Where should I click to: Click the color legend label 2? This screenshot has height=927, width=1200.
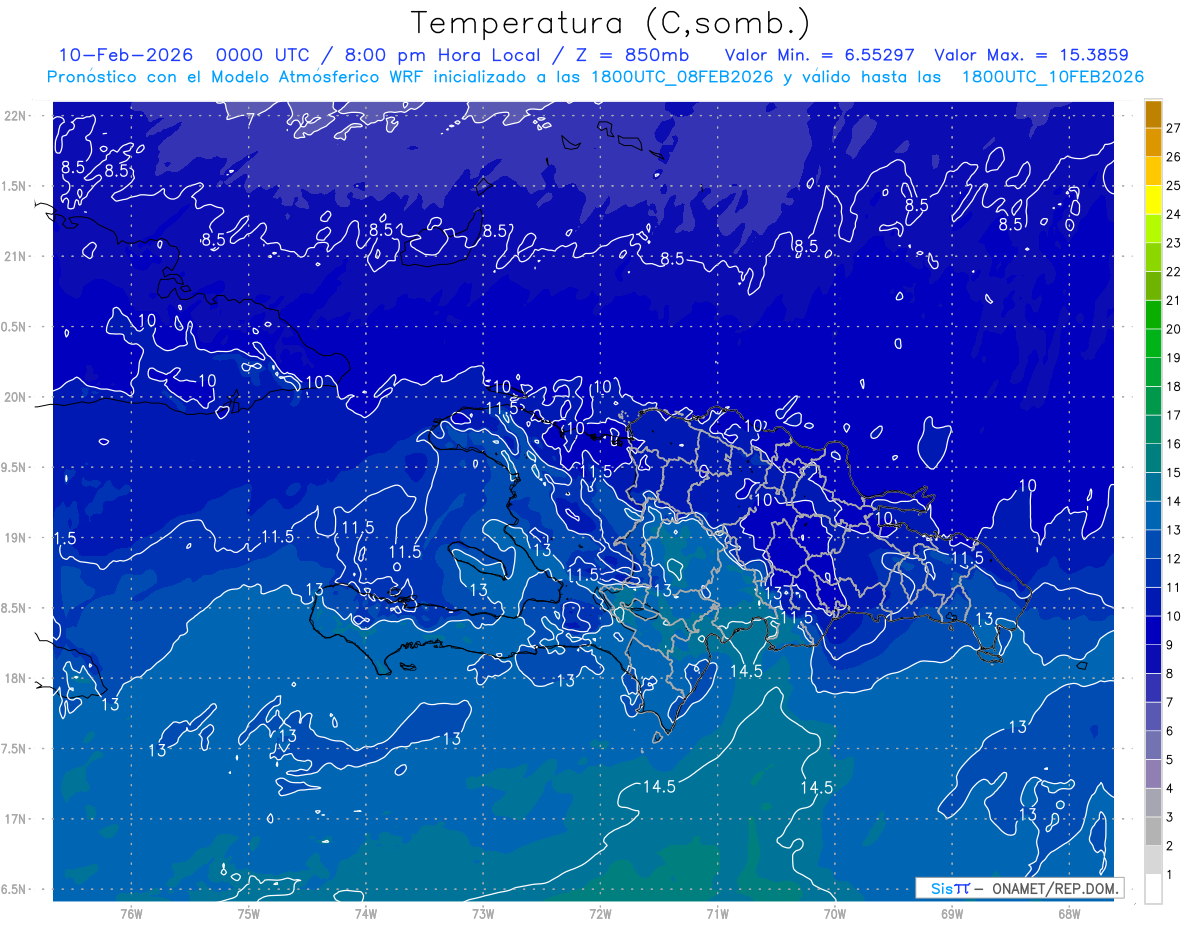[1170, 846]
